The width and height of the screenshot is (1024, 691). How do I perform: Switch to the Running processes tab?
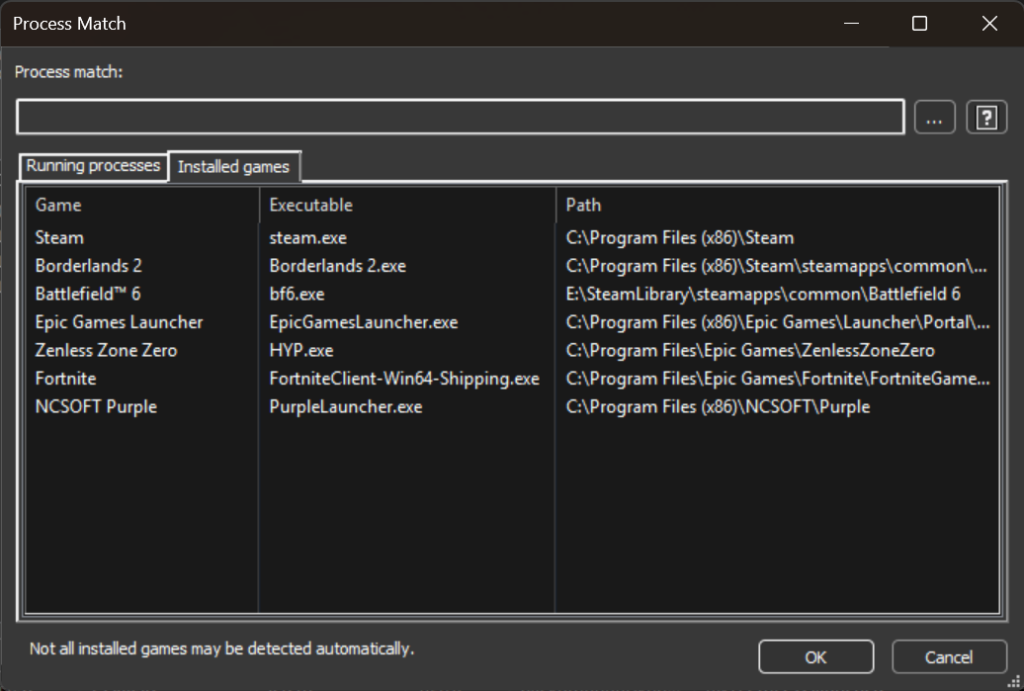[93, 166]
